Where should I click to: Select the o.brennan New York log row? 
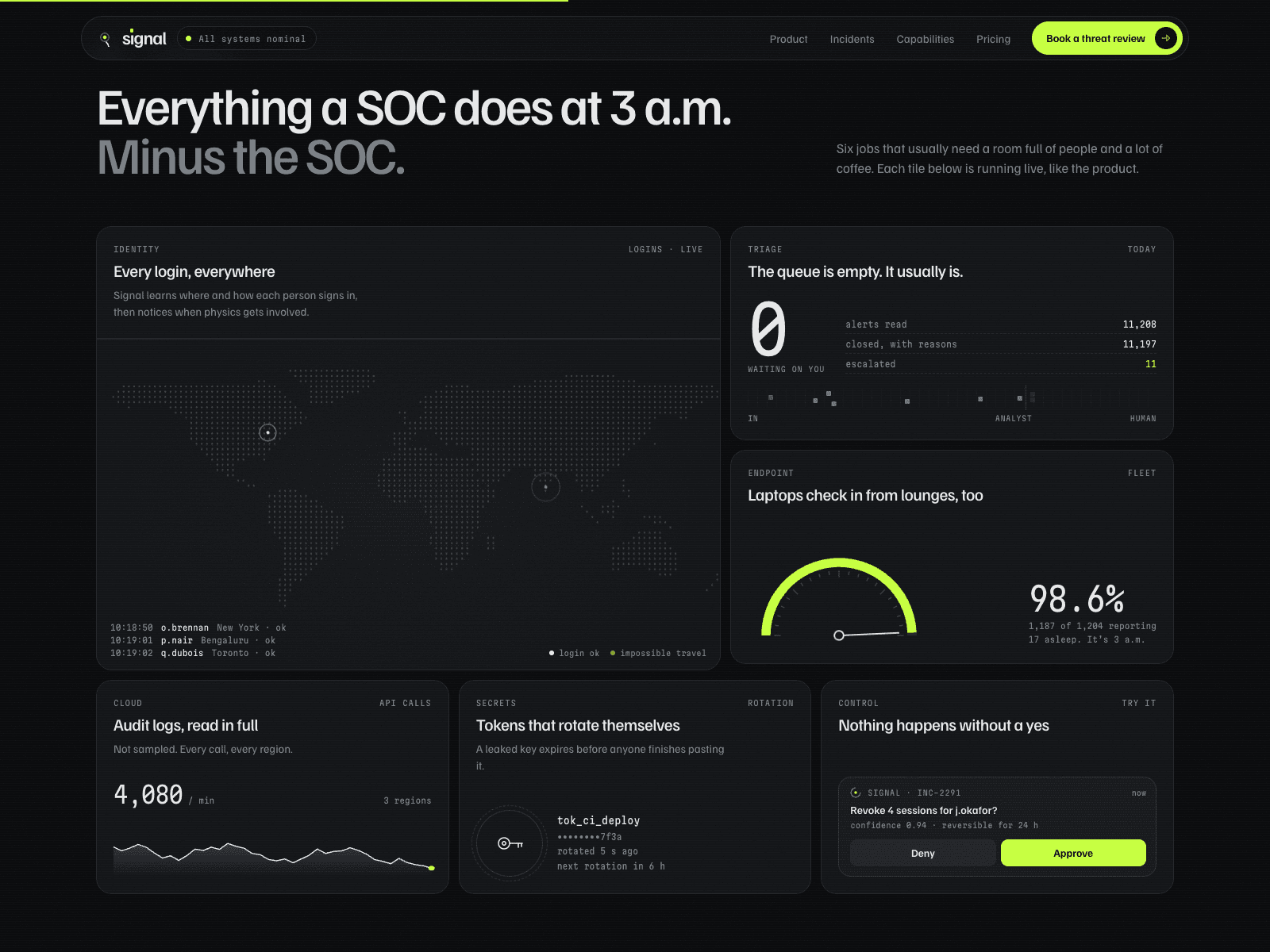tap(198, 628)
